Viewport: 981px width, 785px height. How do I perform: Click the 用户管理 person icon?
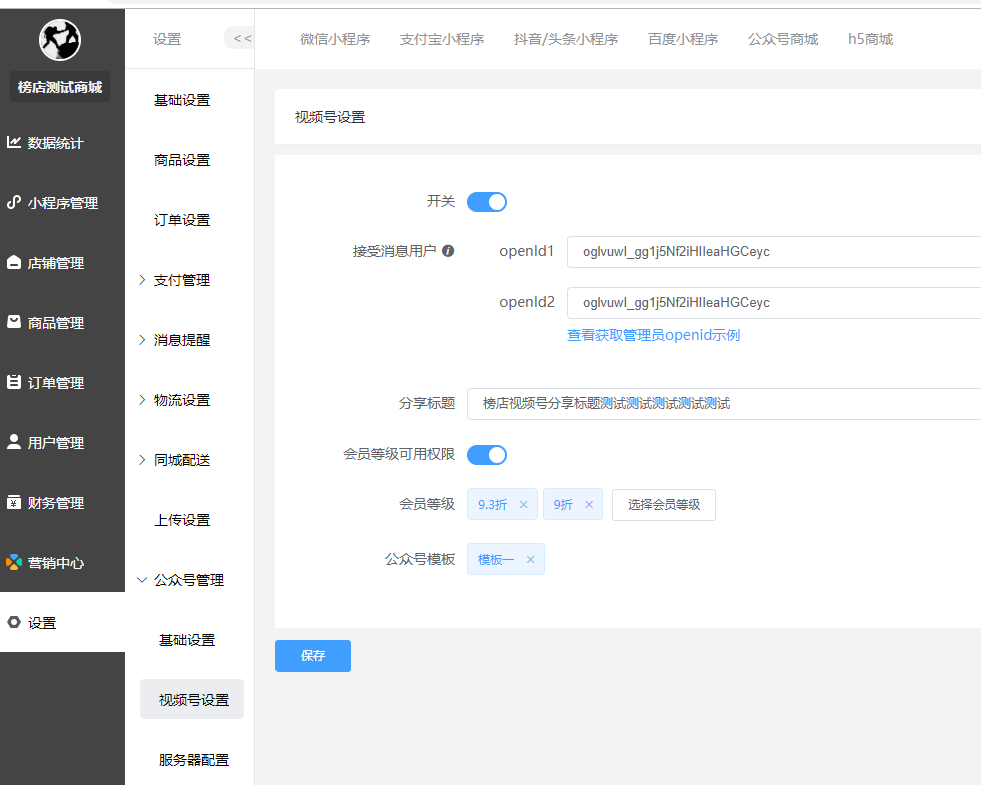(14, 442)
